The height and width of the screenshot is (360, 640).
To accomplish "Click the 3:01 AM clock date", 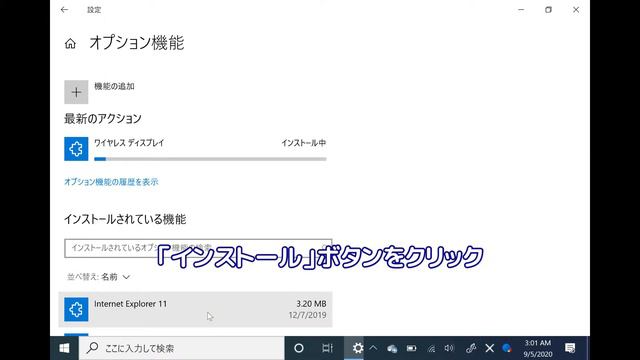I will pyautogui.click(x=538, y=349).
